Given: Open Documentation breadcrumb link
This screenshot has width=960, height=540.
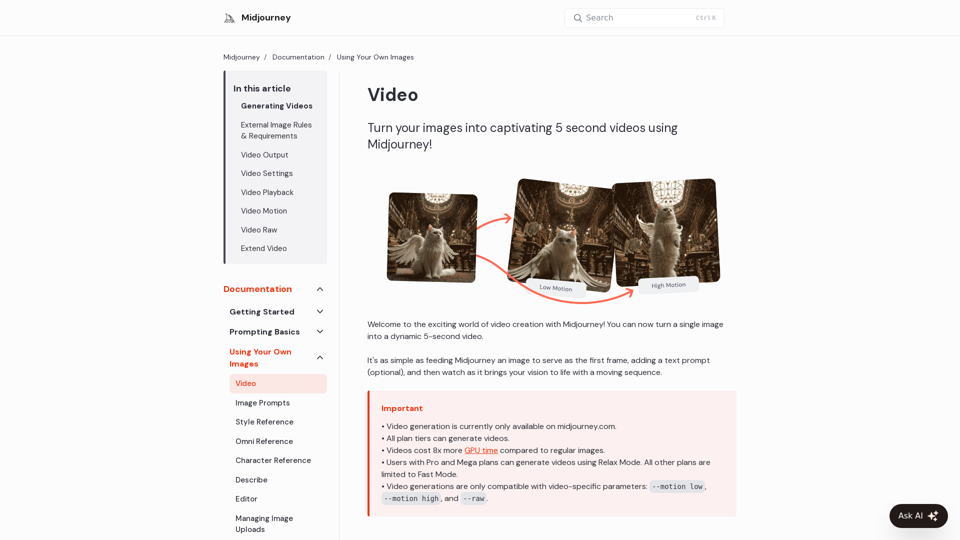Looking at the screenshot, I should point(298,57).
